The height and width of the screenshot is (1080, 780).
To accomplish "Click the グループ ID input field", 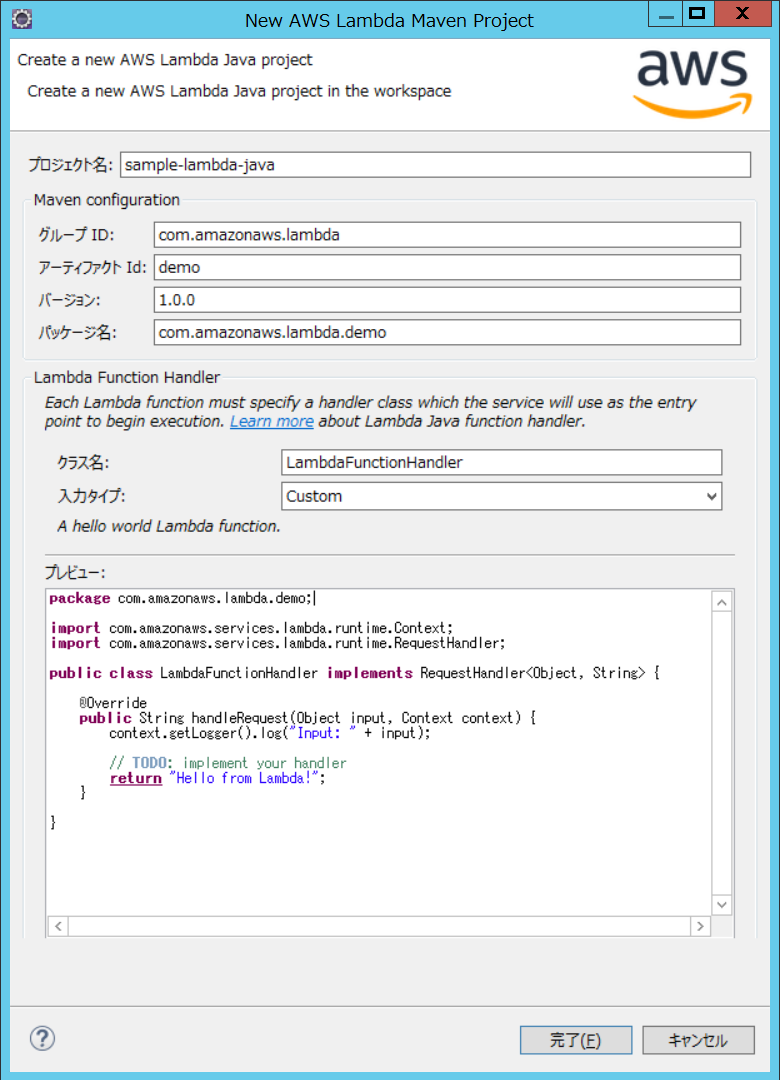I will coord(447,235).
